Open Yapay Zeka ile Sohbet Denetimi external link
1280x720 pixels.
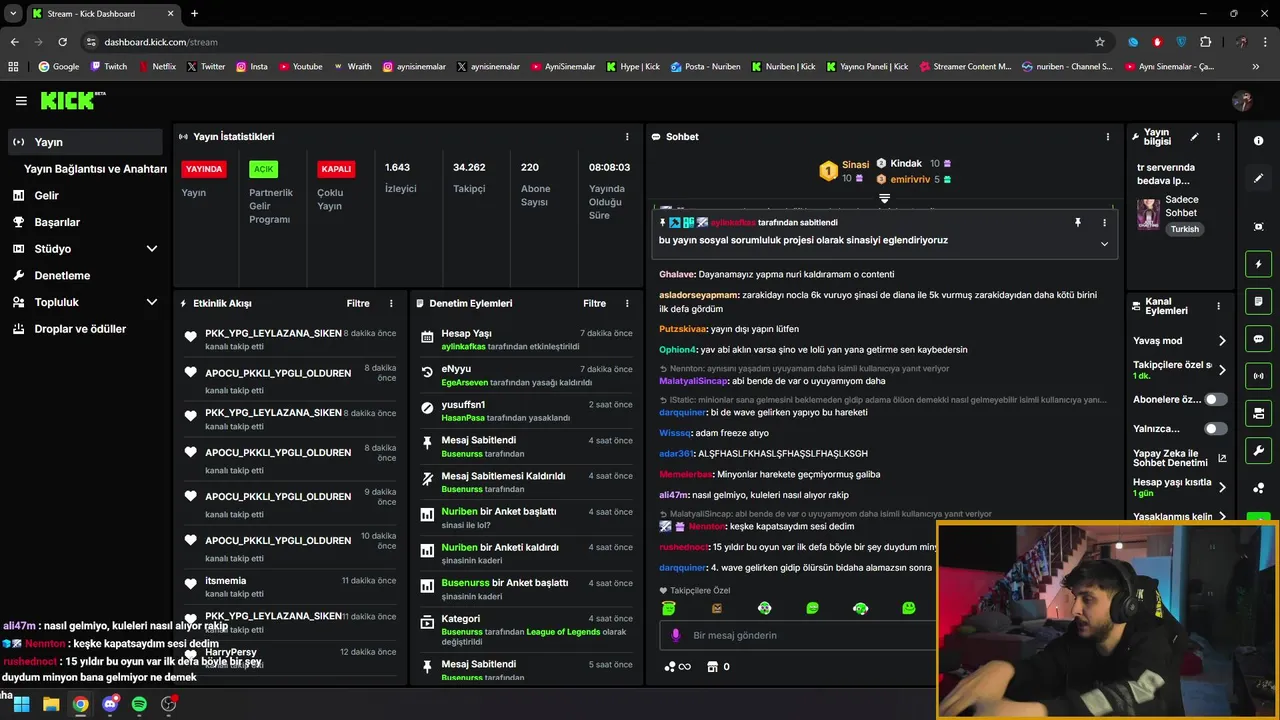click(1222, 459)
